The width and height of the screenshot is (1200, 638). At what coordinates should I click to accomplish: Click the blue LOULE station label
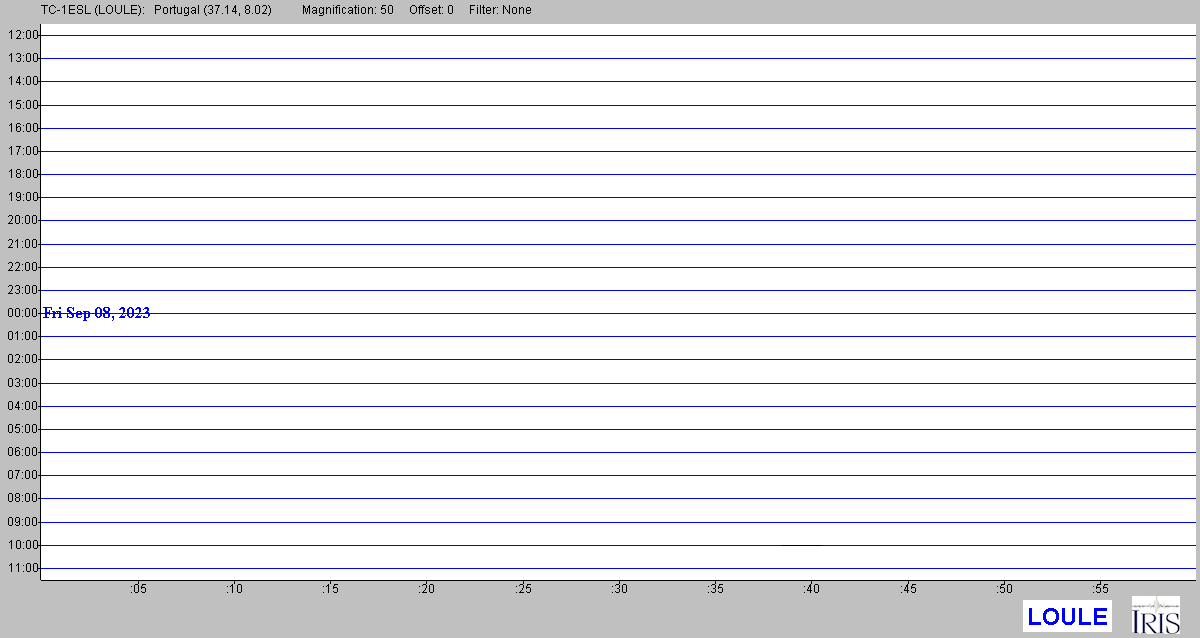click(x=1067, y=616)
